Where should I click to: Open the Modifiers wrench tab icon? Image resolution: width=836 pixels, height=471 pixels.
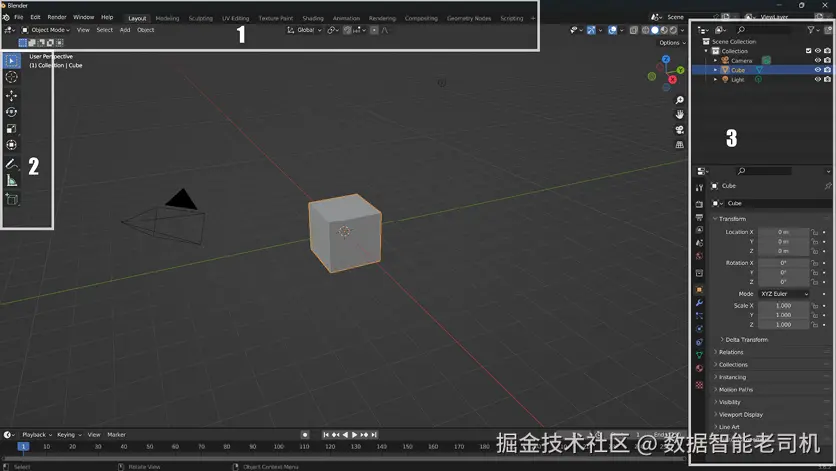click(700, 303)
